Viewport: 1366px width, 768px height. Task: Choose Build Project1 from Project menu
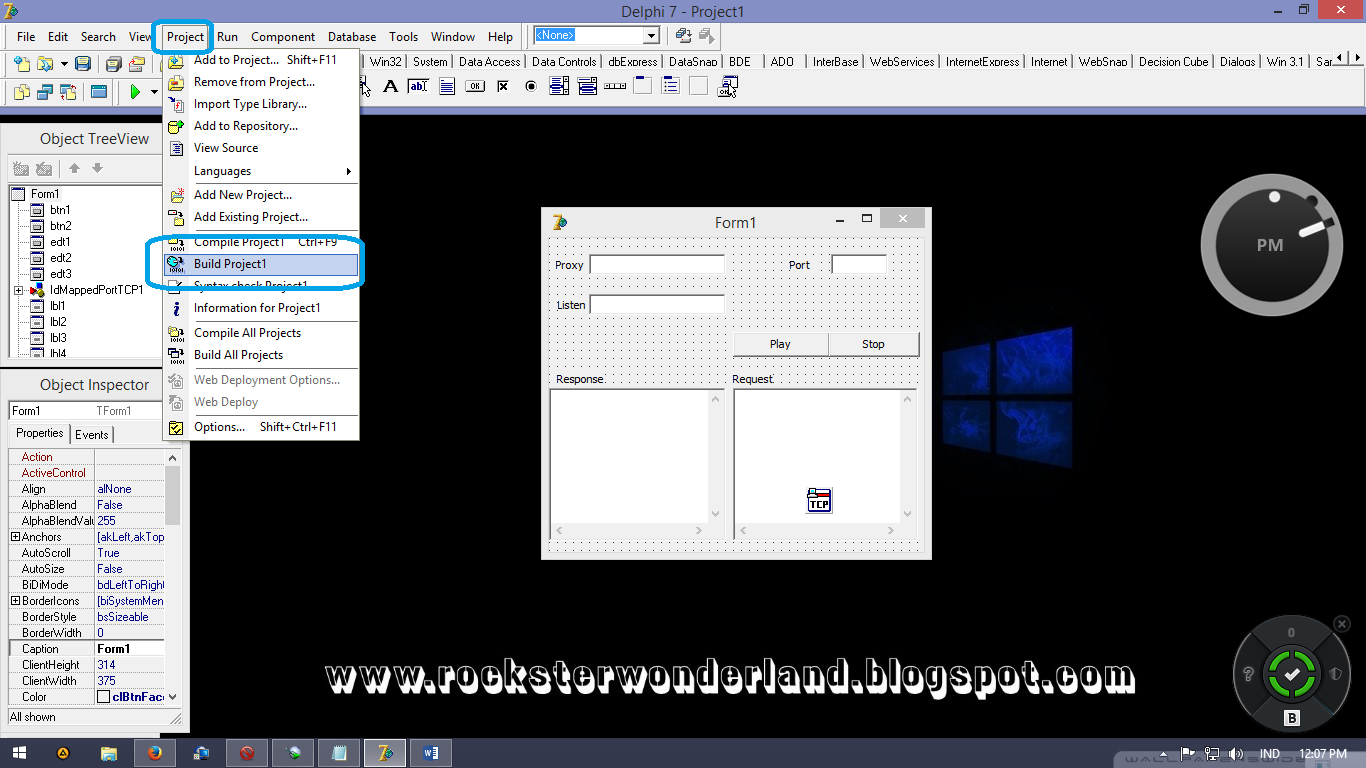click(x=260, y=264)
